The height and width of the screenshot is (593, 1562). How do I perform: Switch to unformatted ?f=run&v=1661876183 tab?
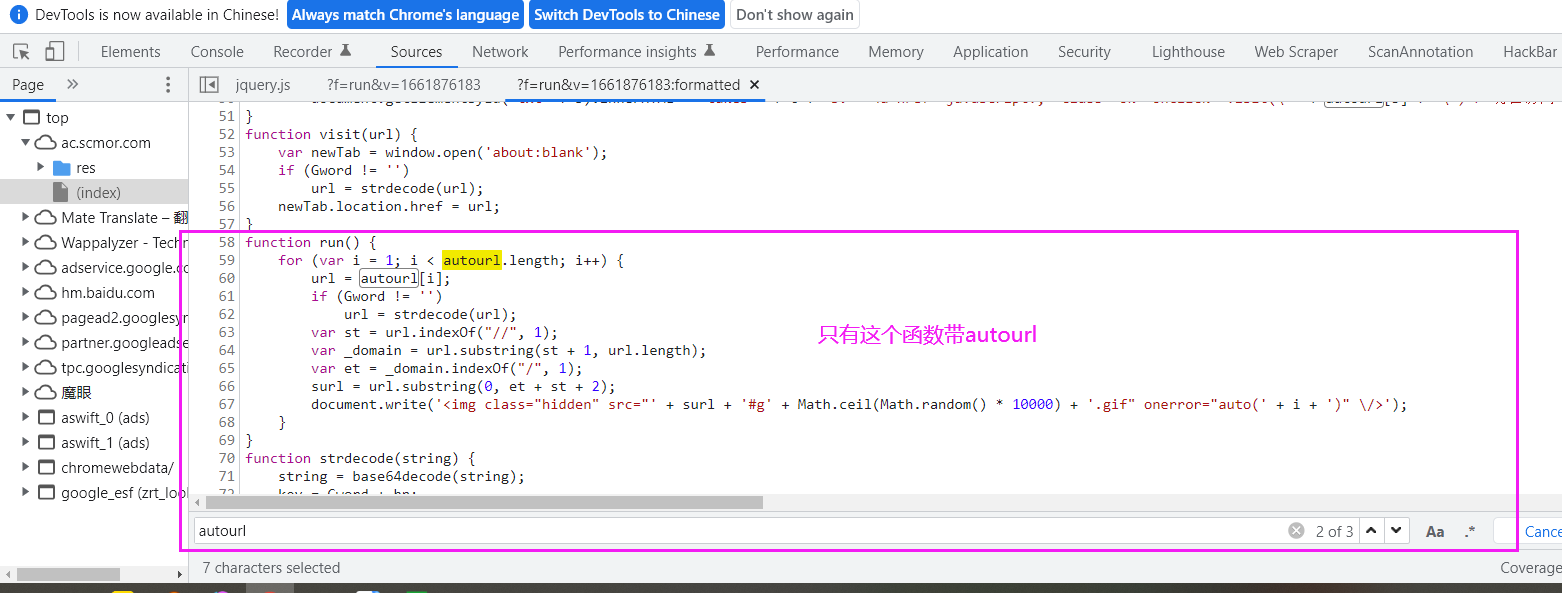[404, 85]
